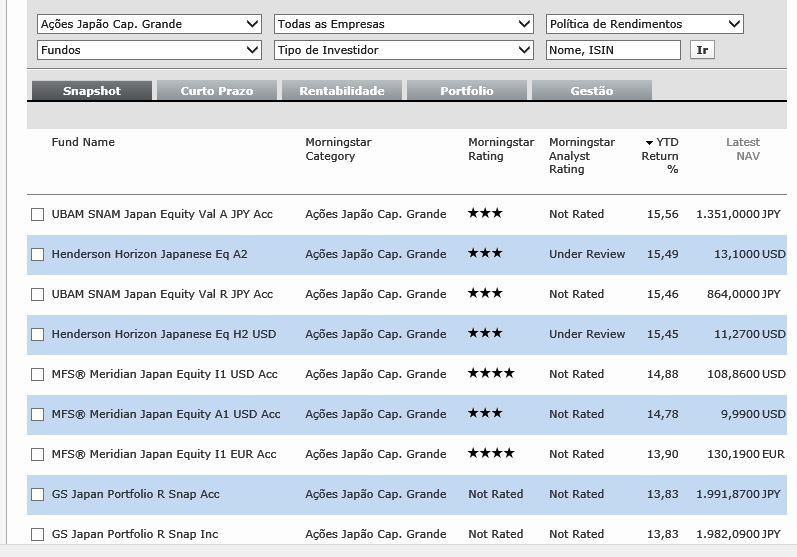The image size is (797, 557).
Task: Sort by the YTD Return % column header
Action: [x=661, y=156]
